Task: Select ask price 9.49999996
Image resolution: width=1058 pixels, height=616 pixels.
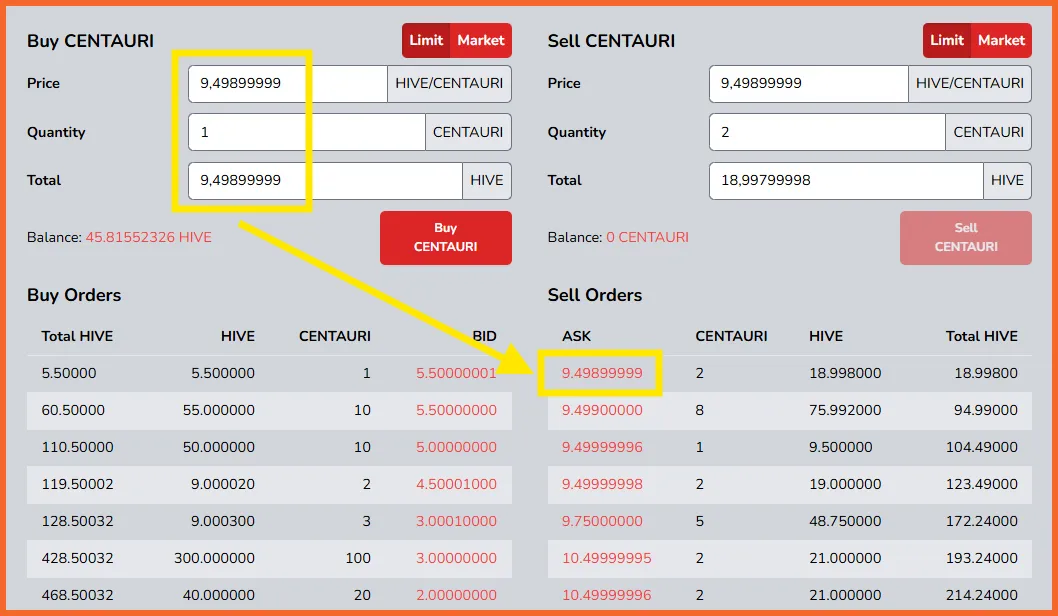Action: (602, 447)
